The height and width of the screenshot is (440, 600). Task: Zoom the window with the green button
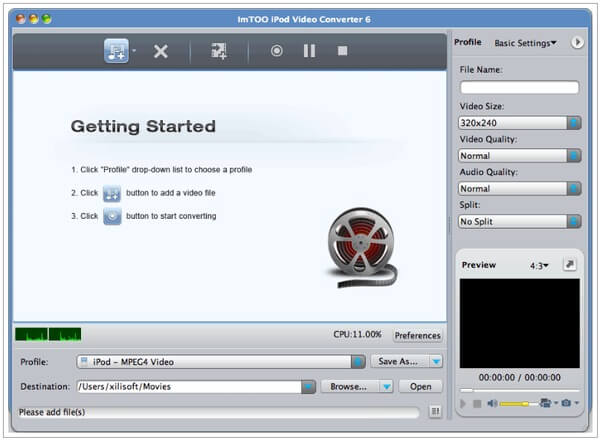[x=47, y=19]
